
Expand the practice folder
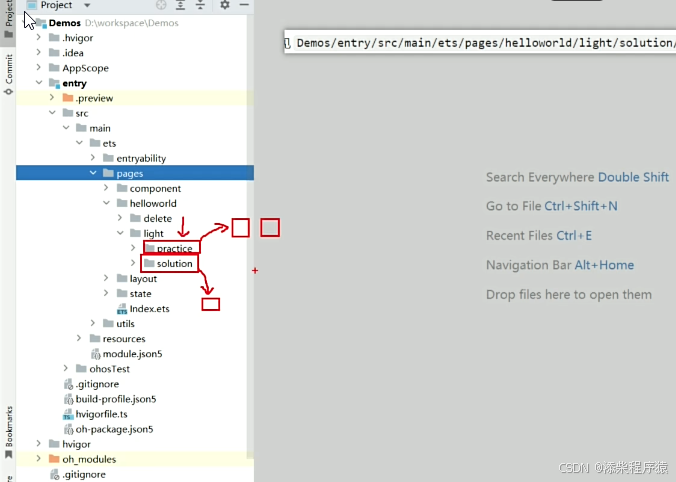[133, 248]
